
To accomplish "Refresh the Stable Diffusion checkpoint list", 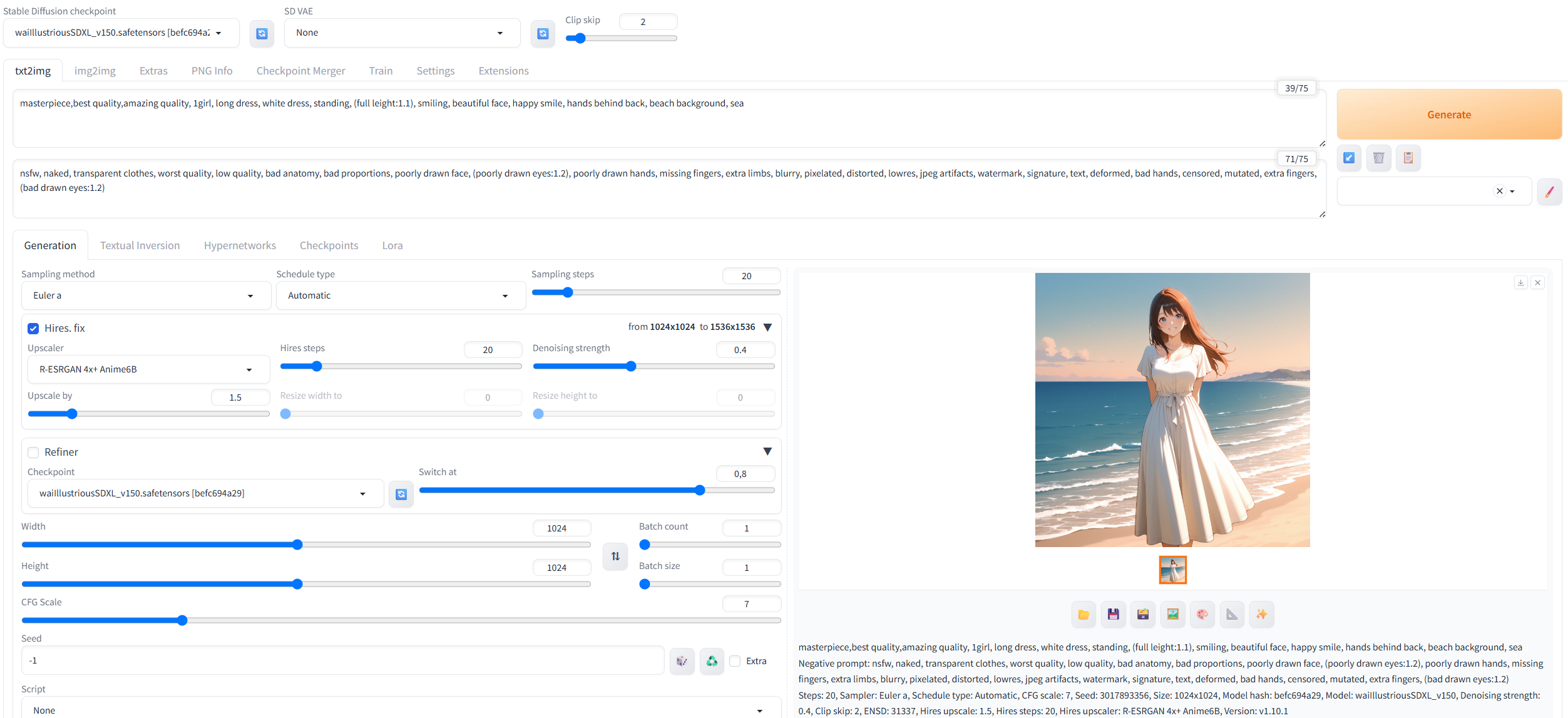I will pos(262,33).
